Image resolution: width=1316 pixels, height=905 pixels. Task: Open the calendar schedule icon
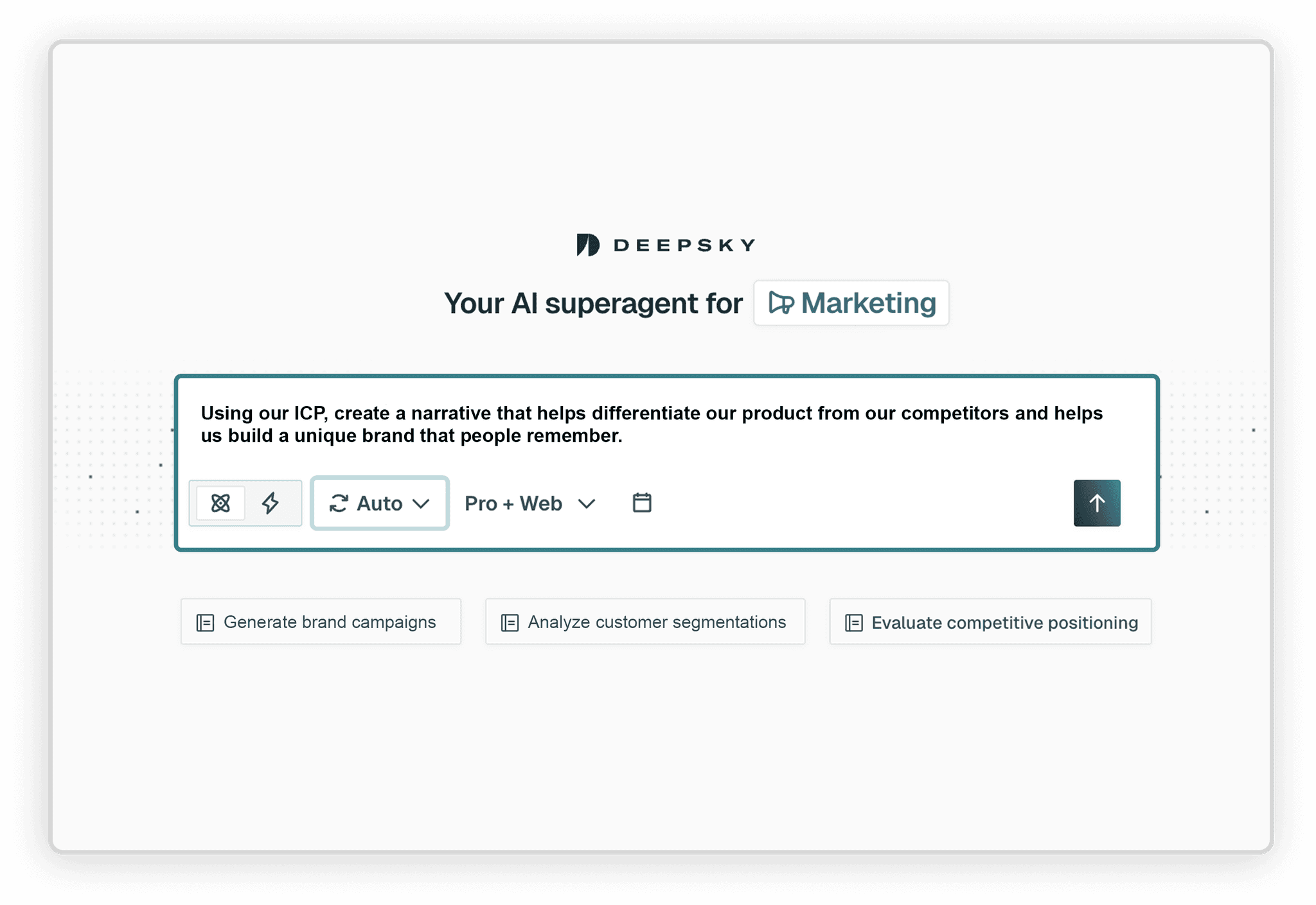642,502
